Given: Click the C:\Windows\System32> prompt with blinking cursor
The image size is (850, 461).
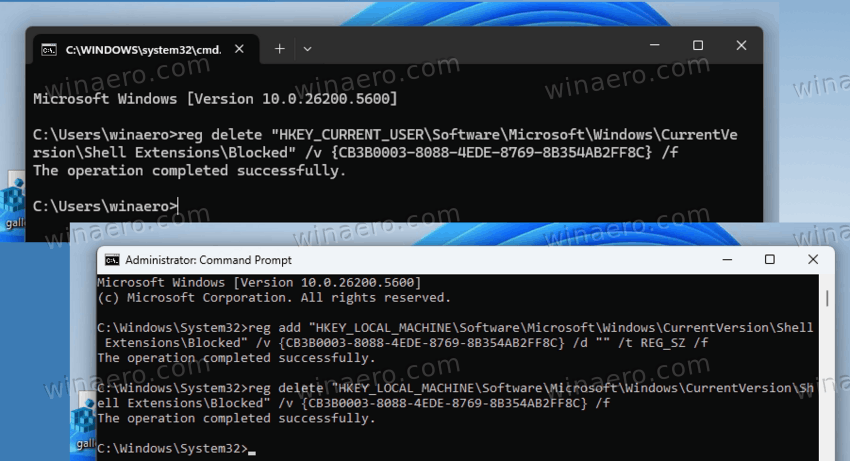Looking at the screenshot, I should (x=176, y=449).
